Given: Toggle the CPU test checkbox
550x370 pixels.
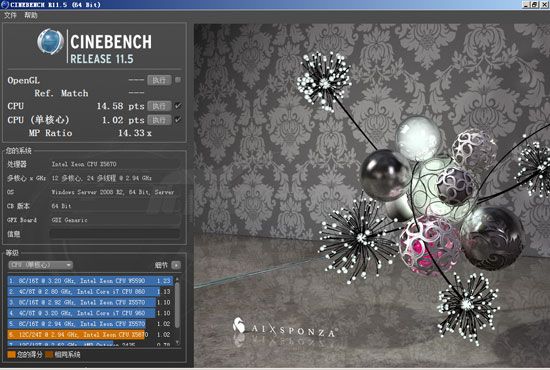Looking at the screenshot, I should [178, 106].
